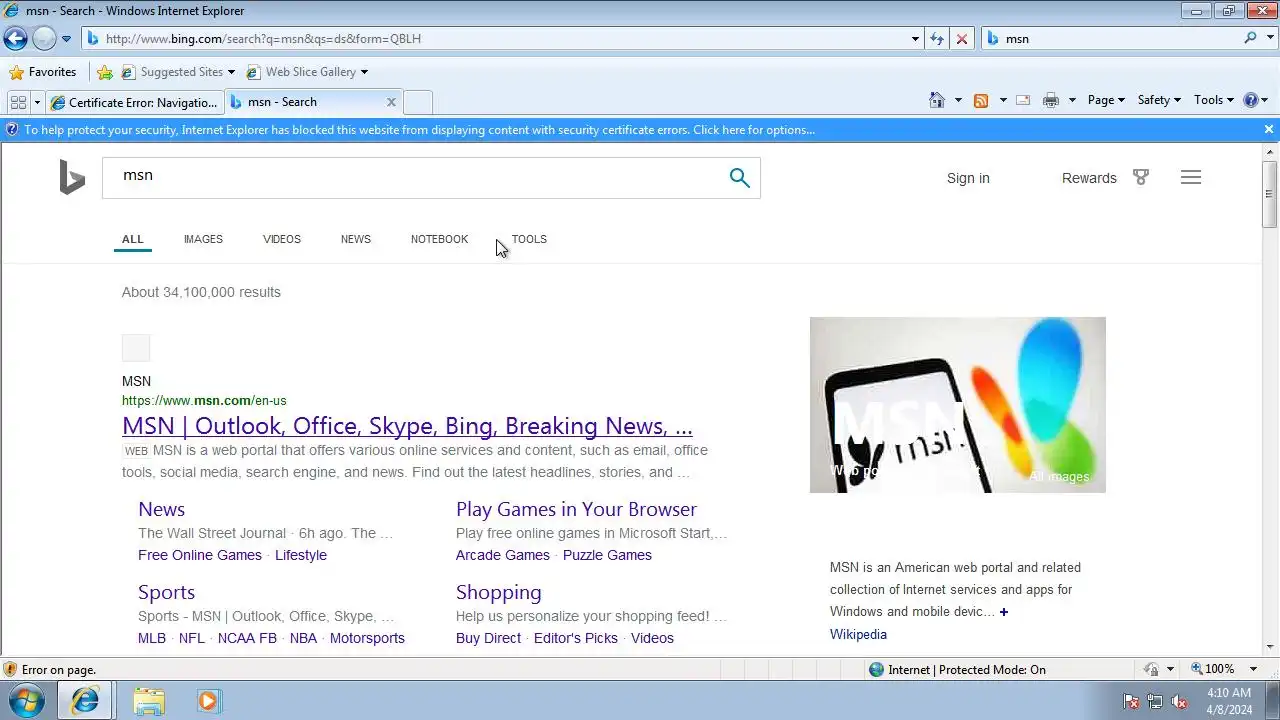The width and height of the screenshot is (1280, 720).
Task: Click Add to Favorites Bar icon
Action: coord(105,72)
